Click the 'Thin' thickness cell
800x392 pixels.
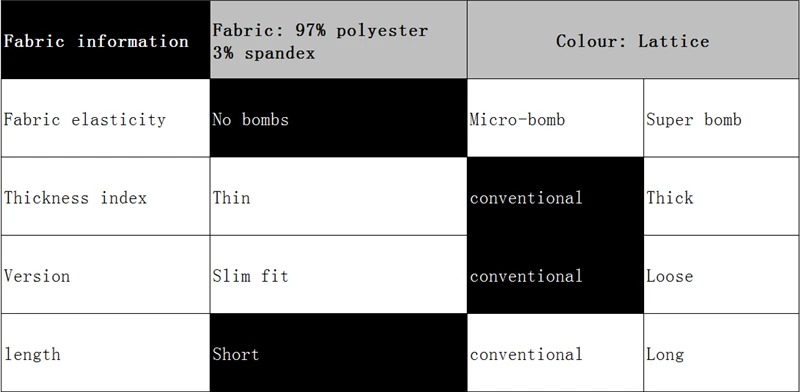338,197
